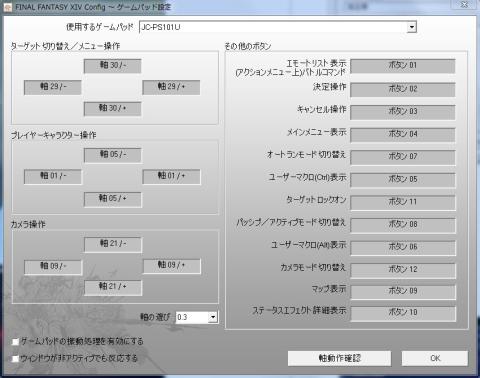Click the その他のボタン group label
Viewport: 480px width, 378px height.
[248, 46]
